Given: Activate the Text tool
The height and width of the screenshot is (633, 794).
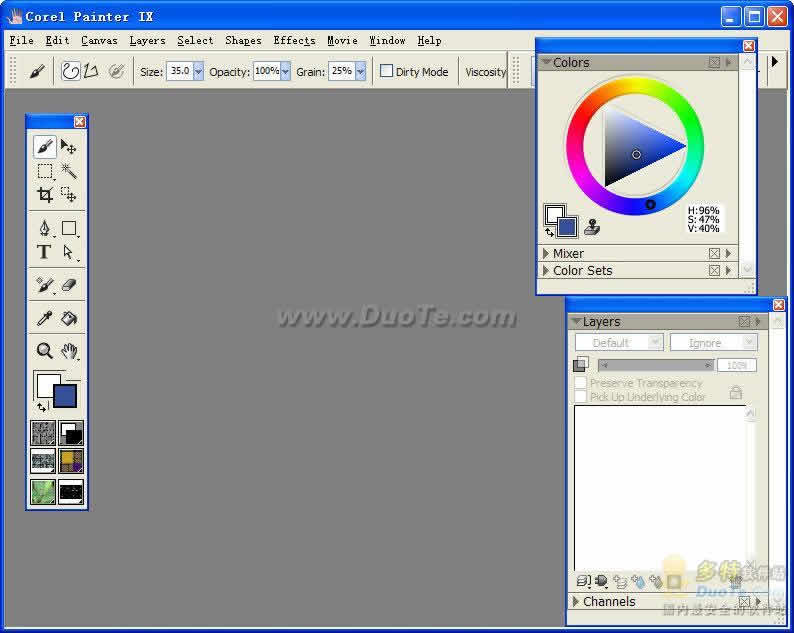Looking at the screenshot, I should tap(44, 252).
